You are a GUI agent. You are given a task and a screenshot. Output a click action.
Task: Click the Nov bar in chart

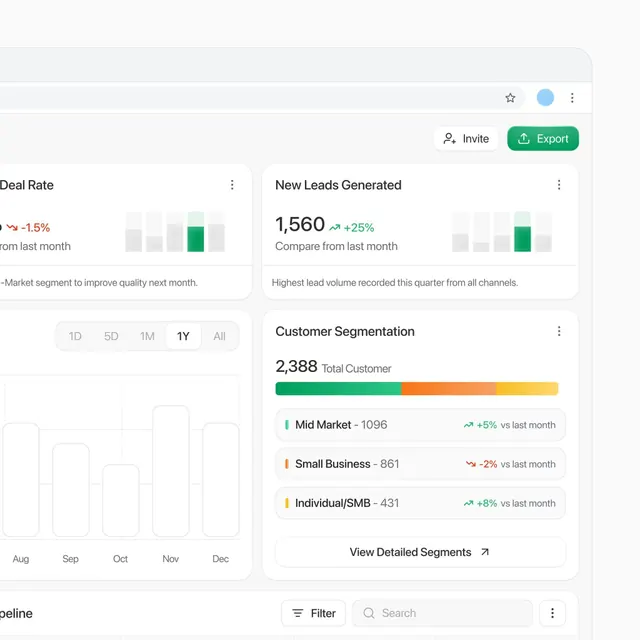click(171, 471)
